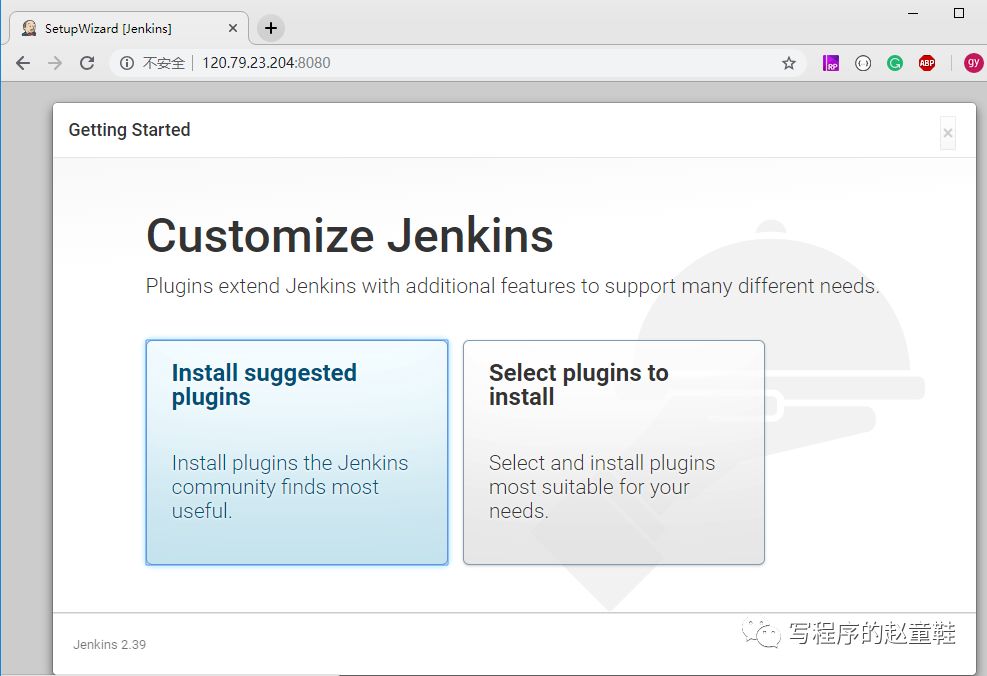Open the green Grammarly extension
The image size is (987, 676).
[895, 63]
